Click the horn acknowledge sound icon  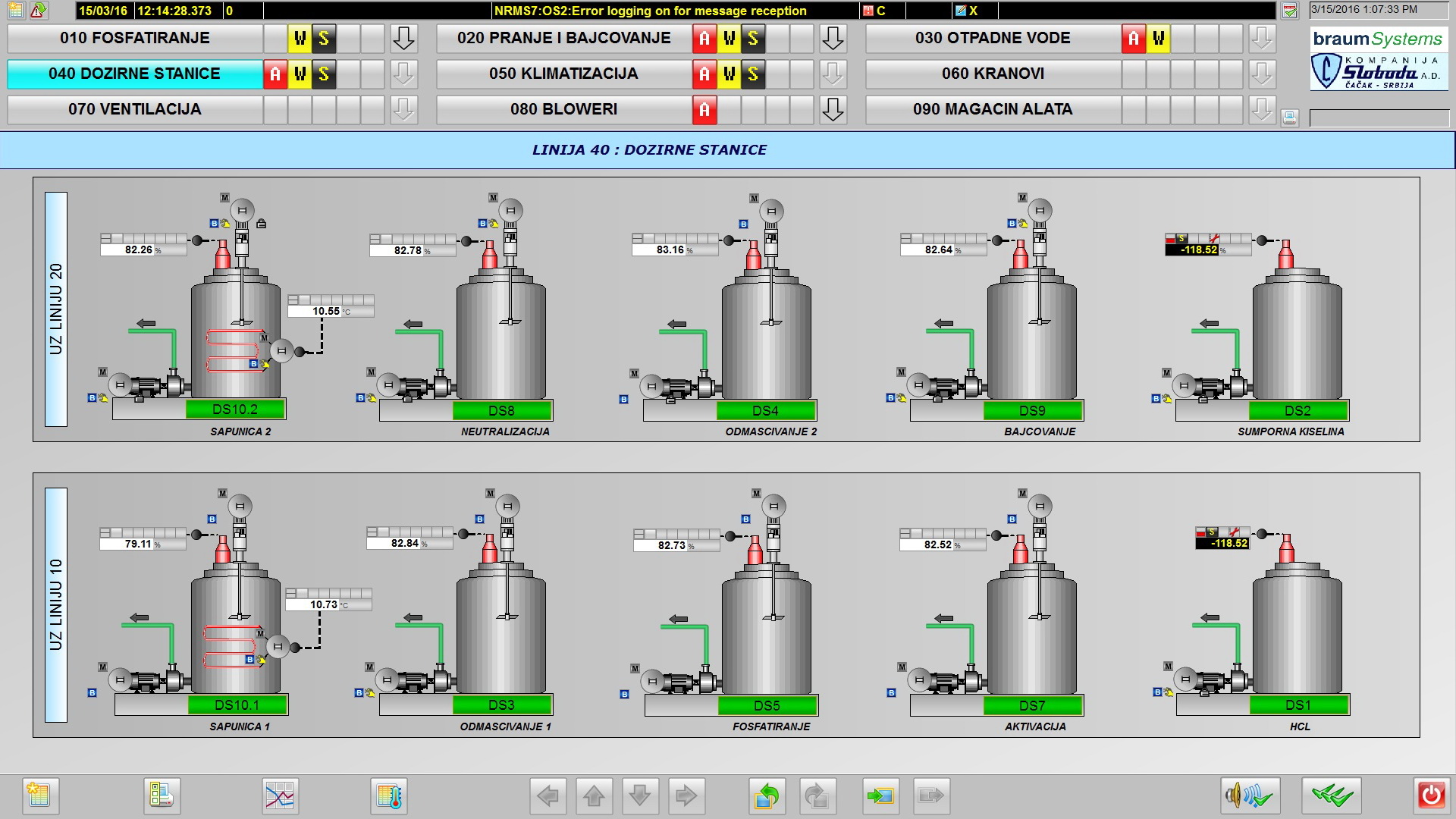(1250, 795)
